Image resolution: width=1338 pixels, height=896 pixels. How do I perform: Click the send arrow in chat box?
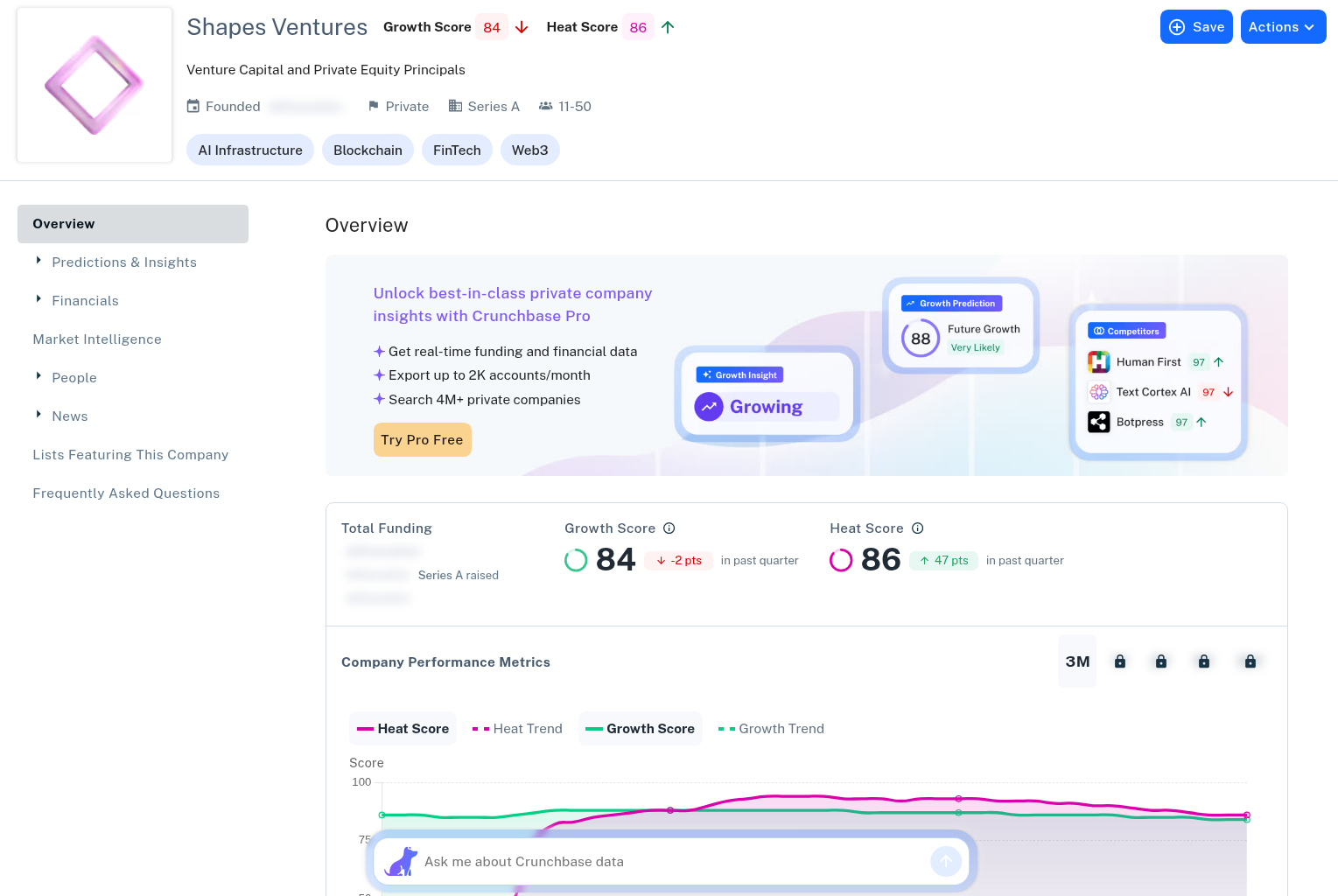(x=945, y=862)
